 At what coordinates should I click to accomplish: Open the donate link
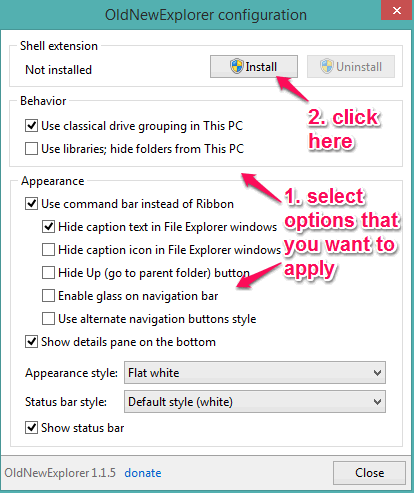tap(143, 473)
